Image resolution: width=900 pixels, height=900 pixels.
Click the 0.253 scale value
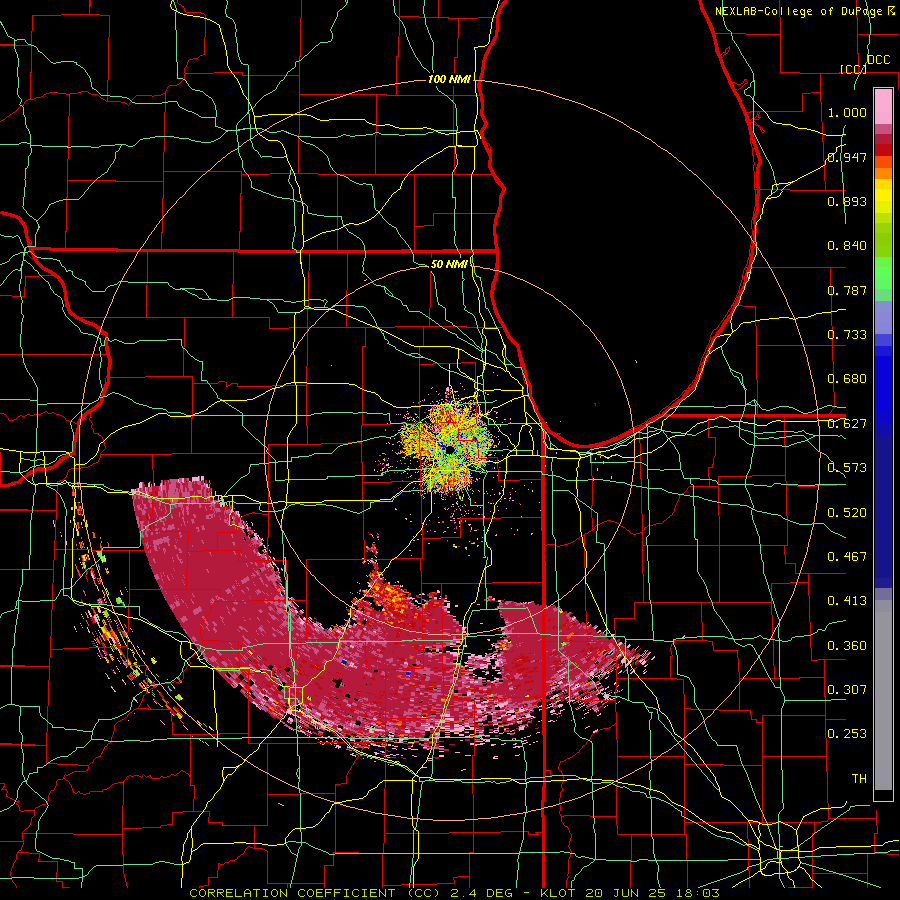click(847, 734)
